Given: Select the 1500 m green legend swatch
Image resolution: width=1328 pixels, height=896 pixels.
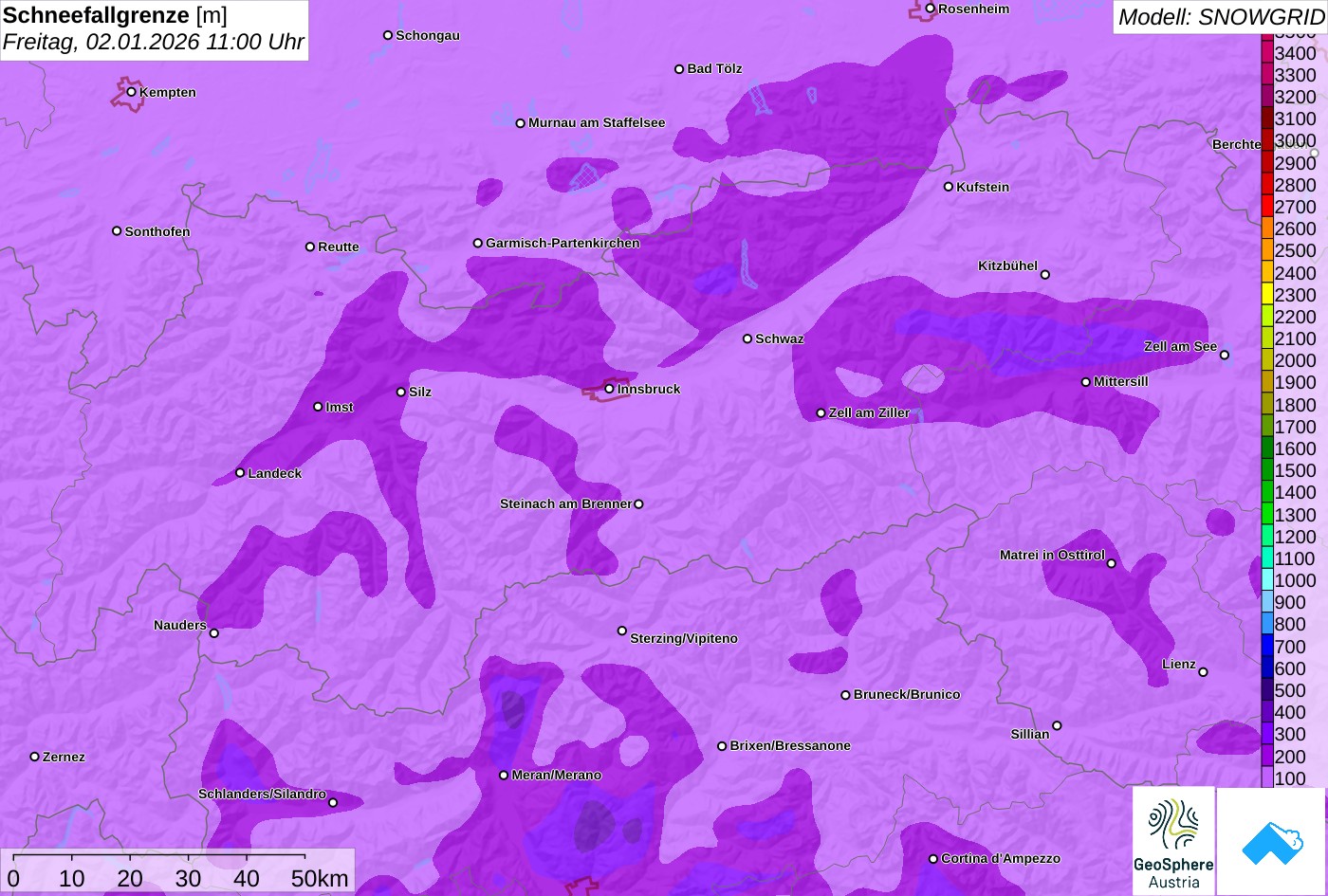Looking at the screenshot, I should point(1267,470).
